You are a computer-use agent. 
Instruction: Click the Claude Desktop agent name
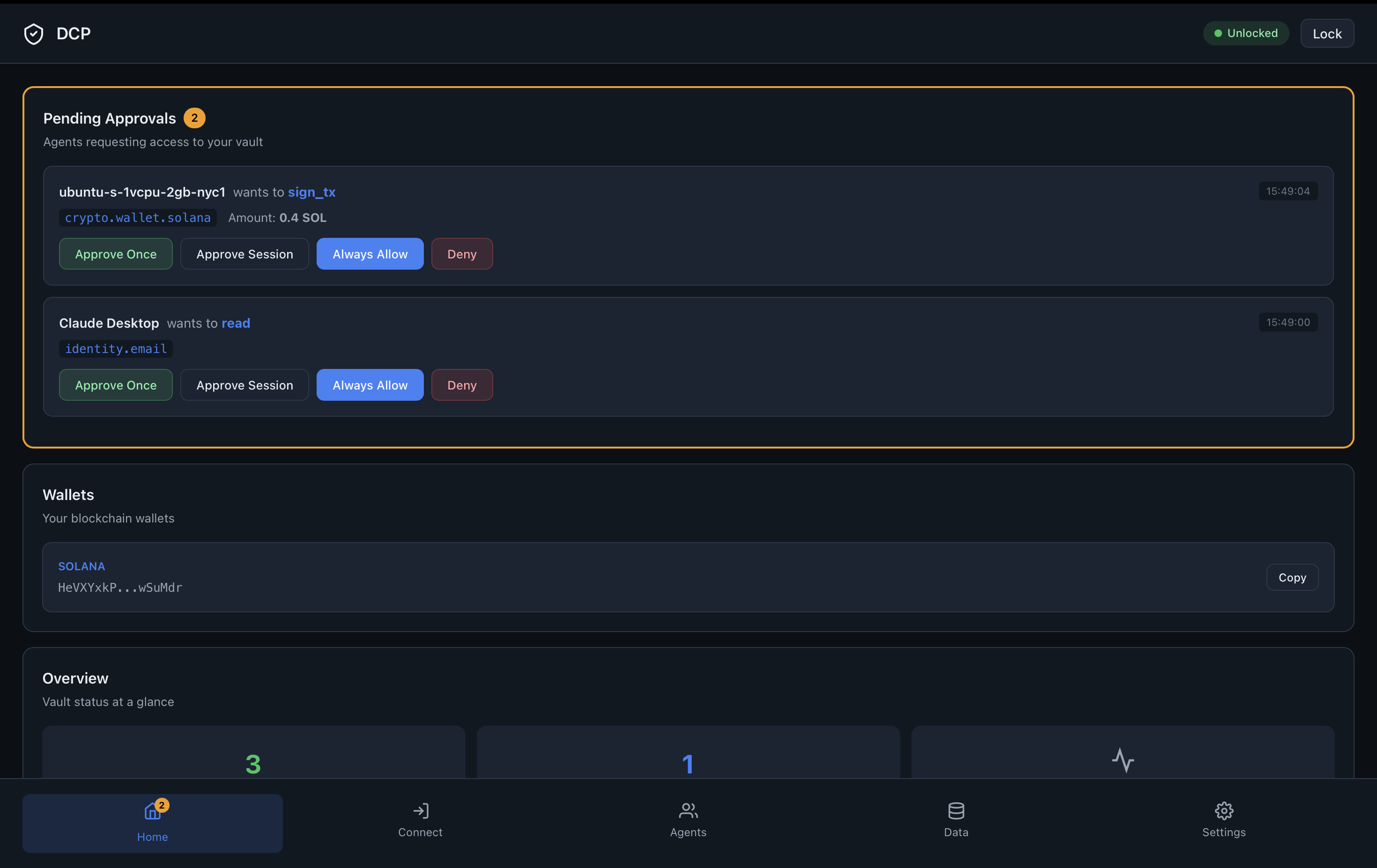pos(109,323)
